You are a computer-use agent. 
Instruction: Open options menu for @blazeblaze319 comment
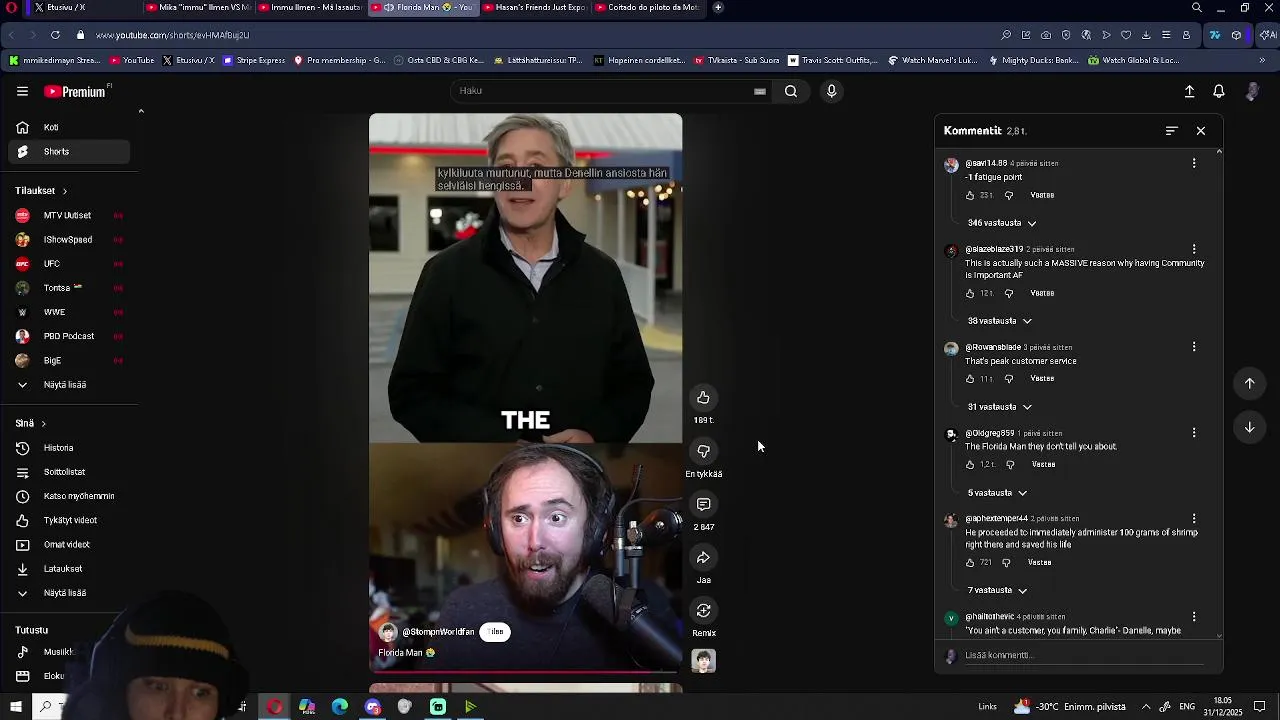[x=1194, y=249]
